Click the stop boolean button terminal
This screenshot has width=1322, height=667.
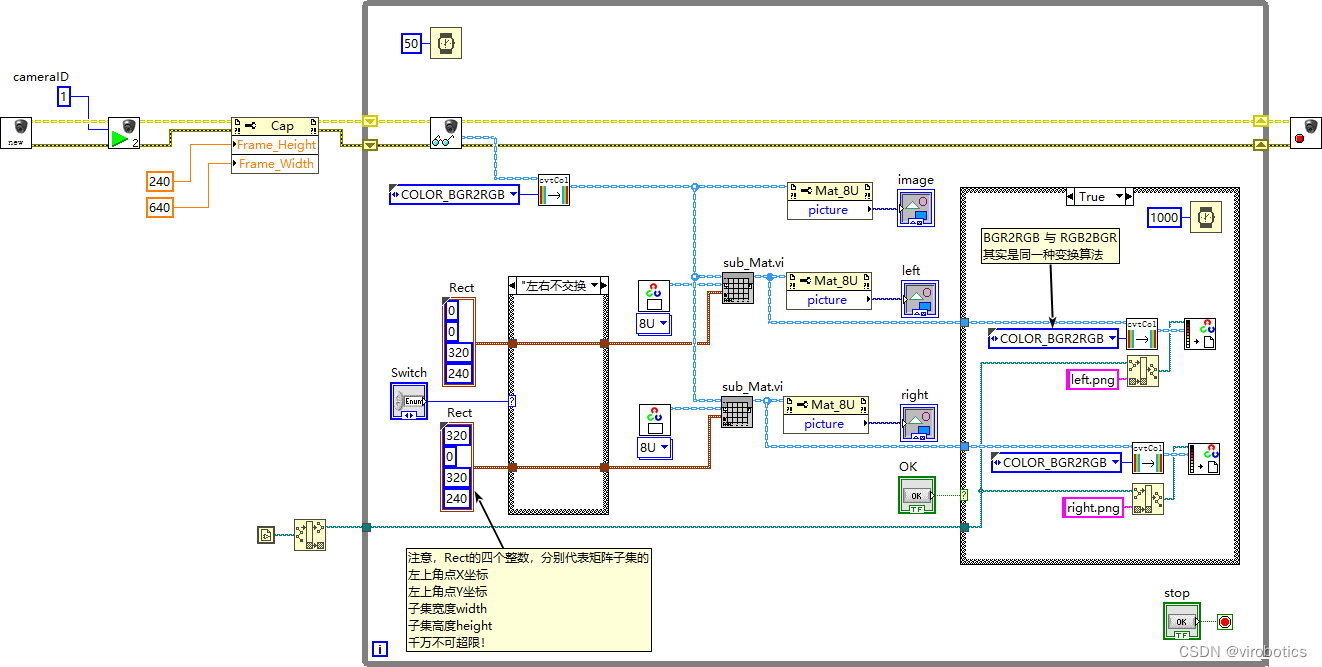point(1184,621)
